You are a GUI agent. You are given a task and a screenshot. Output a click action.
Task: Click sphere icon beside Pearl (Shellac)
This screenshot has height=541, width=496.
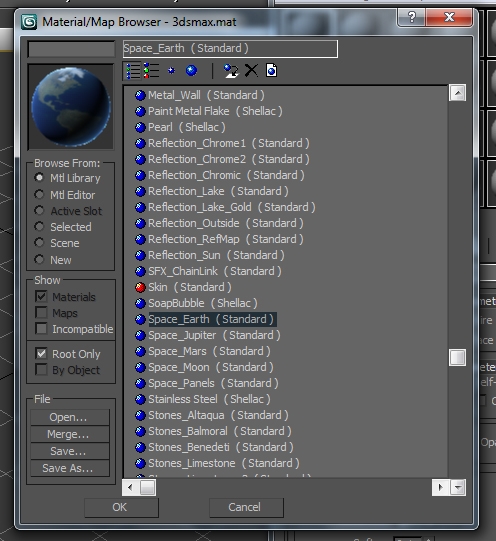pos(140,128)
